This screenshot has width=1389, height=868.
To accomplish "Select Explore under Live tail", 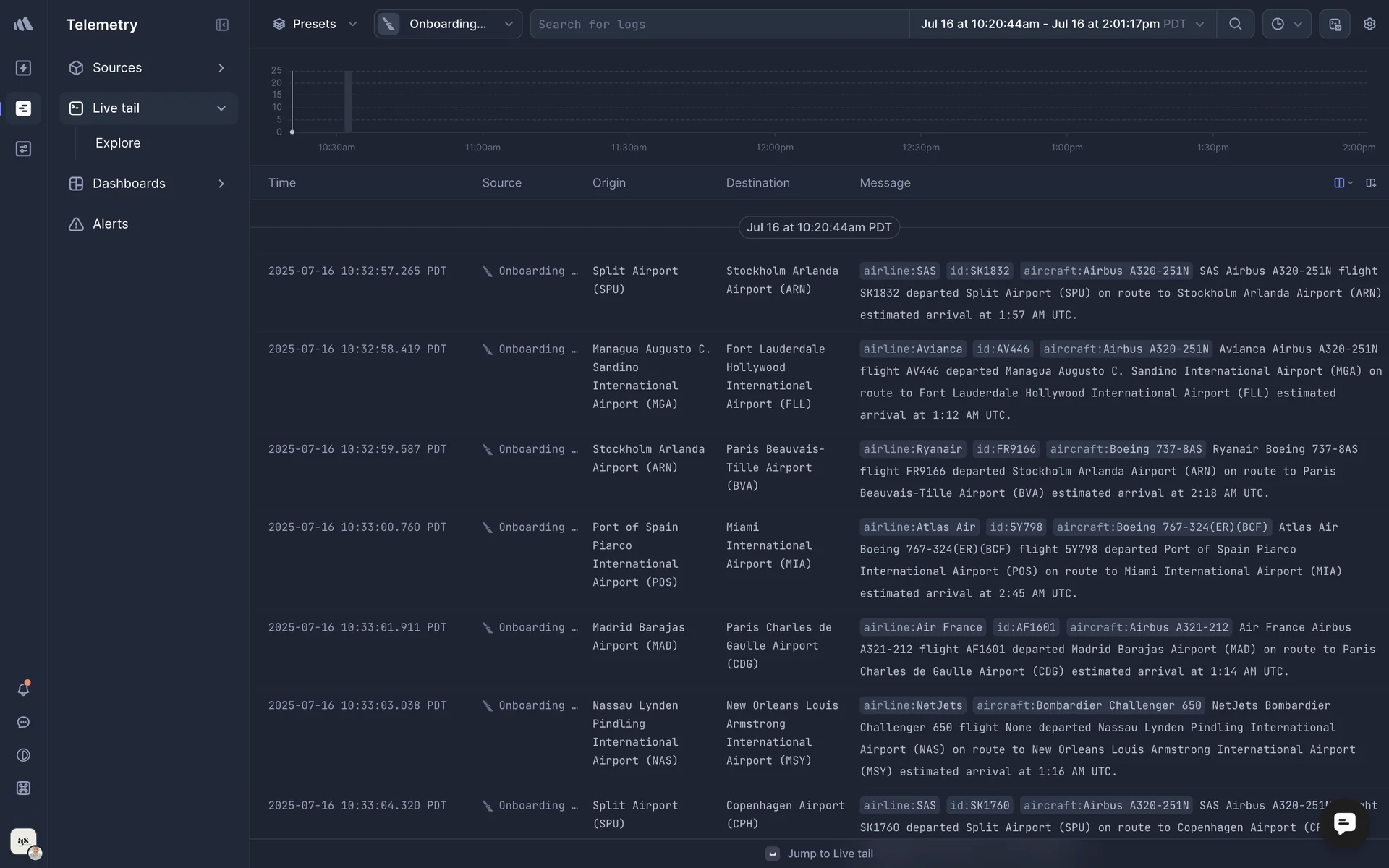I will tap(118, 143).
